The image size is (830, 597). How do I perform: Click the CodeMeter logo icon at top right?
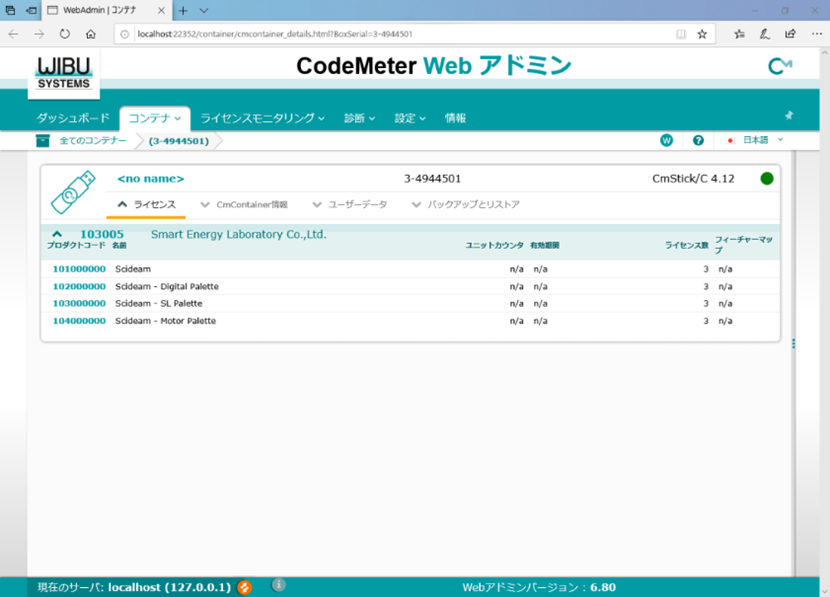[x=780, y=66]
